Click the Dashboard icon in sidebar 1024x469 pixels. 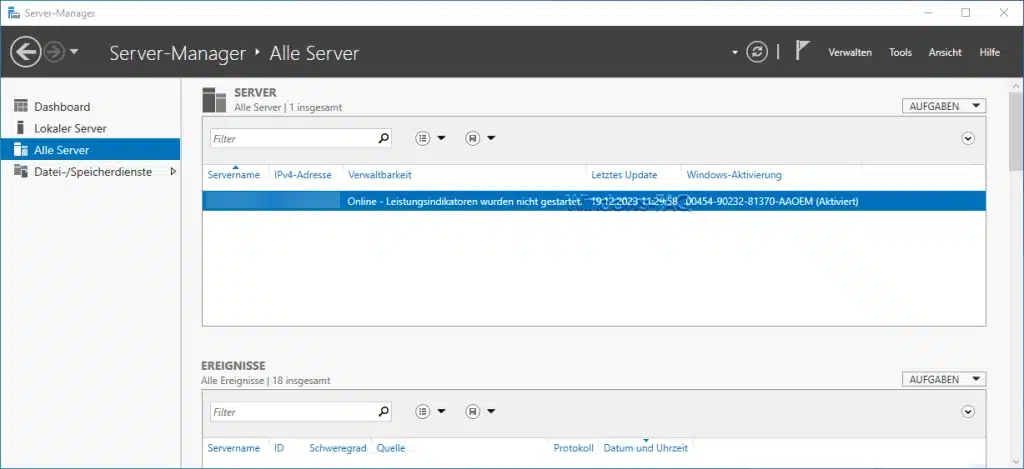pyautogui.click(x=21, y=106)
